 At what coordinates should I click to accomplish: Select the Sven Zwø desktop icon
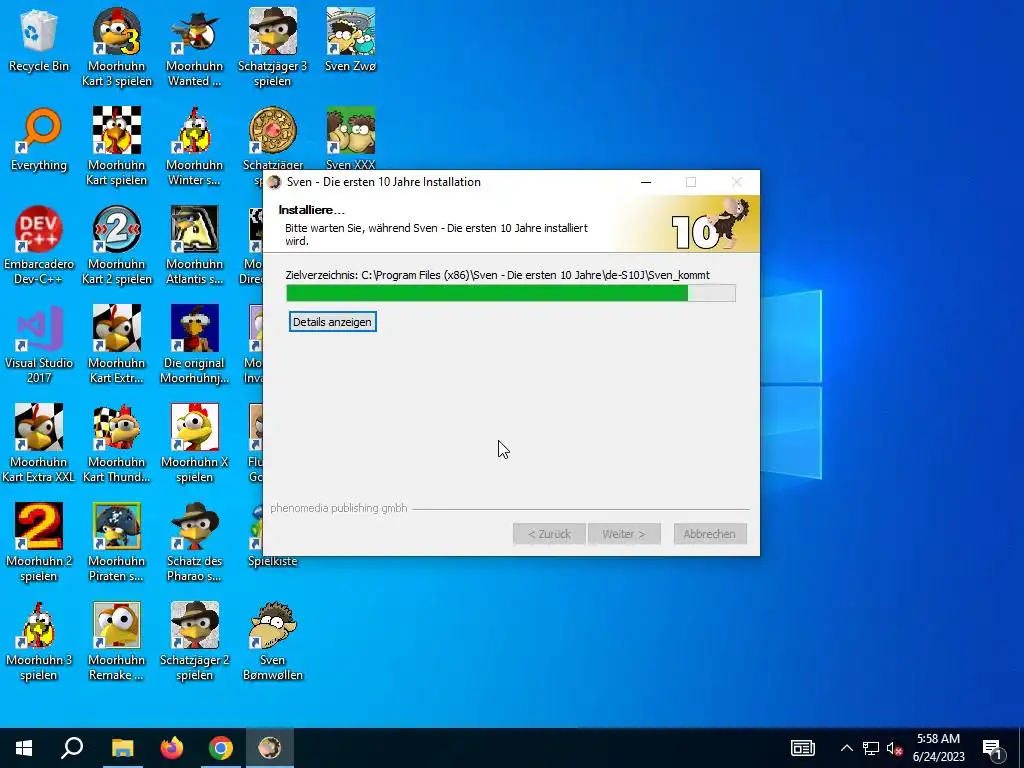coord(351,40)
